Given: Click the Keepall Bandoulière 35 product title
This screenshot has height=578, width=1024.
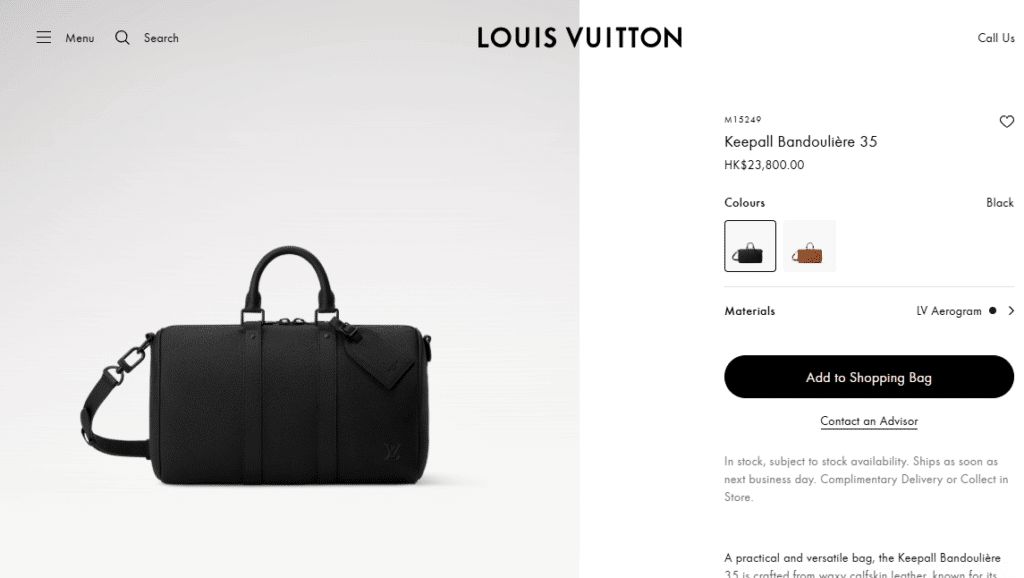Looking at the screenshot, I should point(801,142).
